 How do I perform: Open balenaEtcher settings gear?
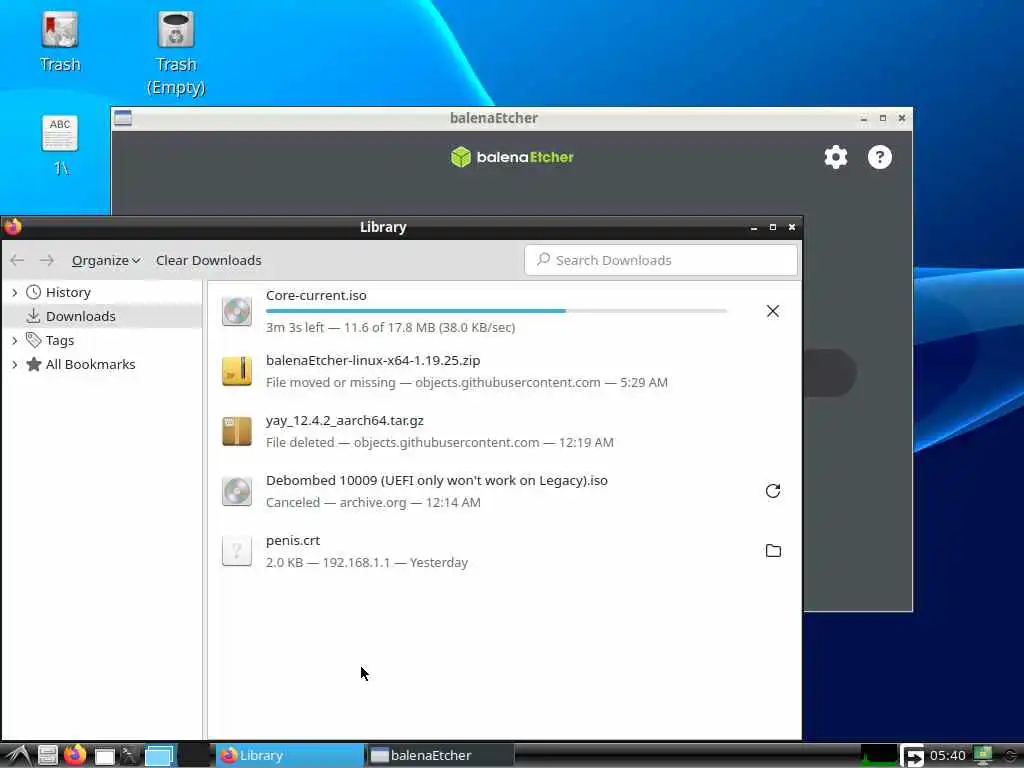click(835, 157)
